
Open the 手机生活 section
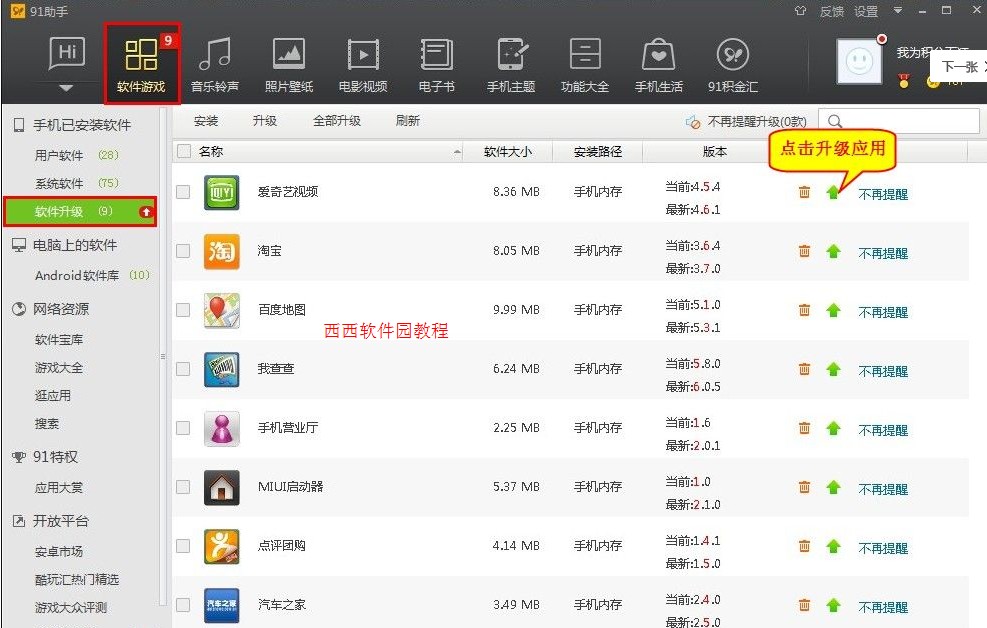pyautogui.click(x=658, y=64)
